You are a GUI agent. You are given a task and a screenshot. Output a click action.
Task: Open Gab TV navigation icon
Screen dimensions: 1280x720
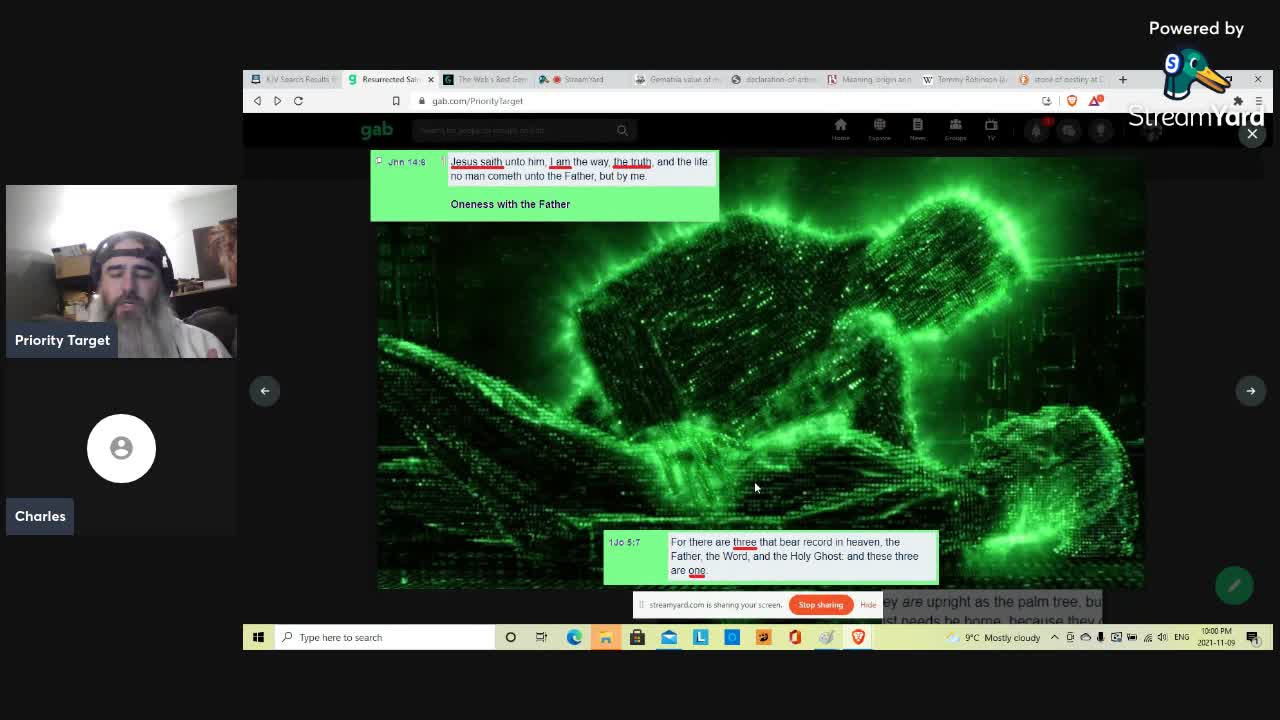[x=991, y=129]
